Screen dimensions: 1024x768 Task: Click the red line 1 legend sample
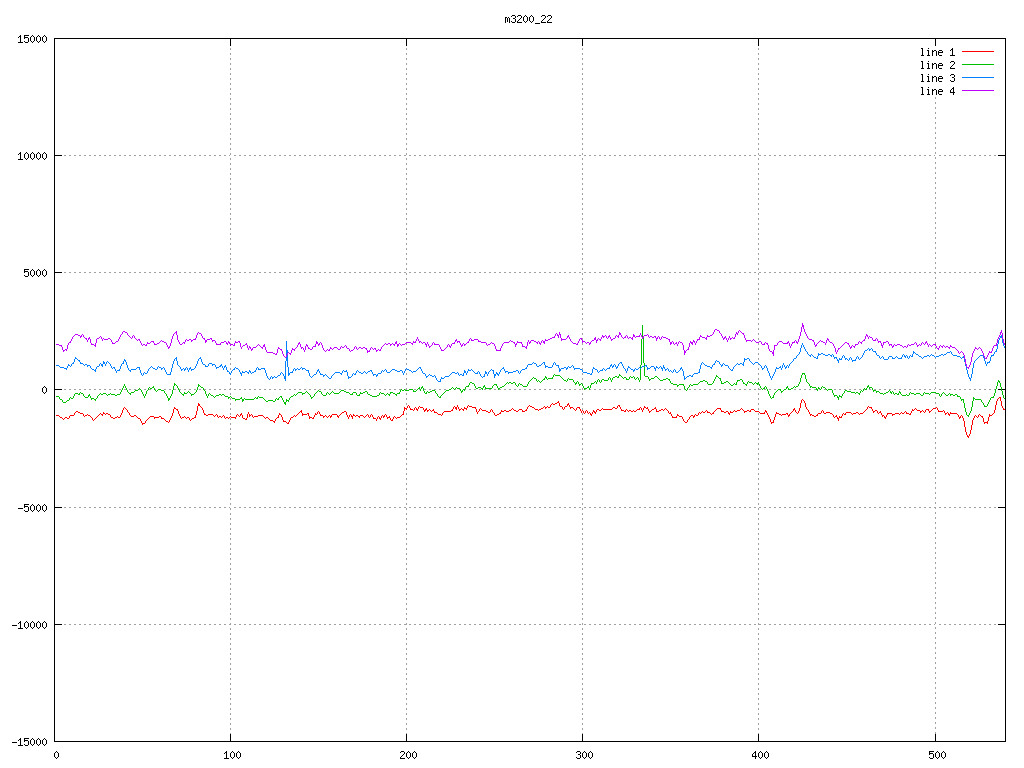click(x=978, y=52)
